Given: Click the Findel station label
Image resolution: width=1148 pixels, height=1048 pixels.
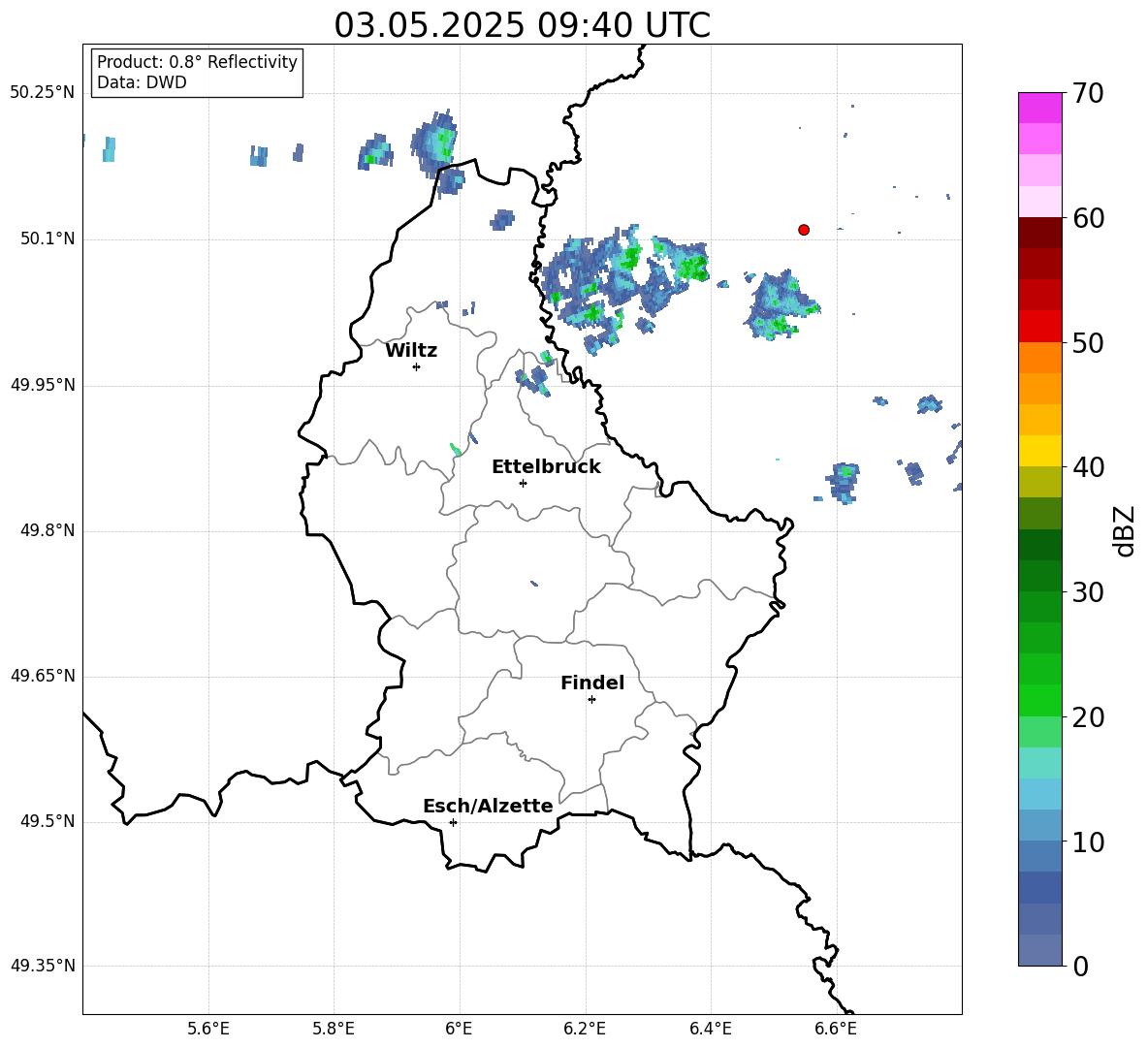Looking at the screenshot, I should [x=592, y=683].
